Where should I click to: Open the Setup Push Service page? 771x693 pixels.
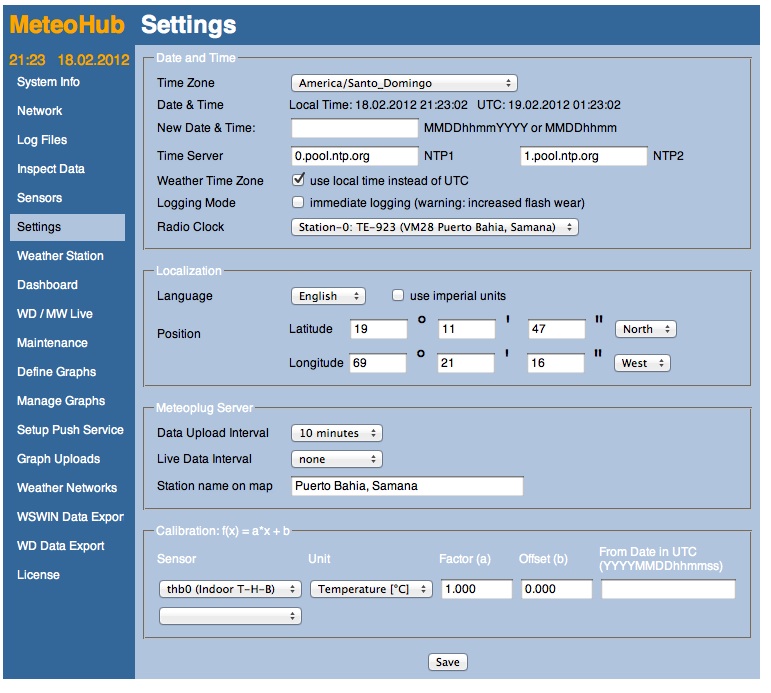click(x=70, y=430)
